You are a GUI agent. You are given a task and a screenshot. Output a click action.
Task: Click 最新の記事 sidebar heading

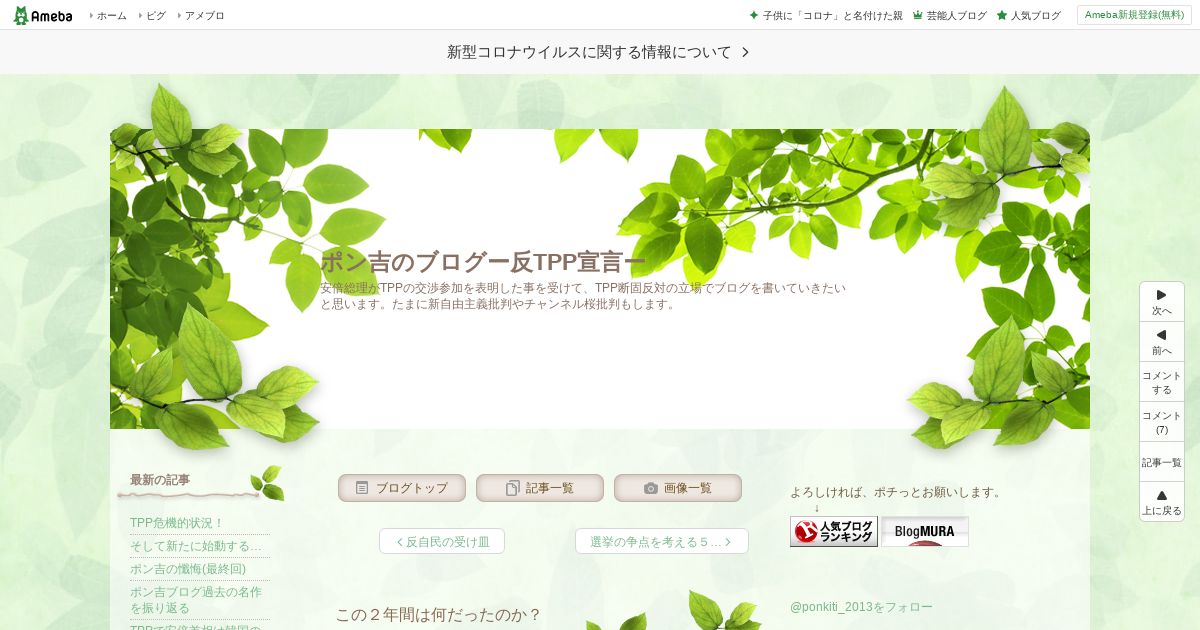tap(160, 480)
